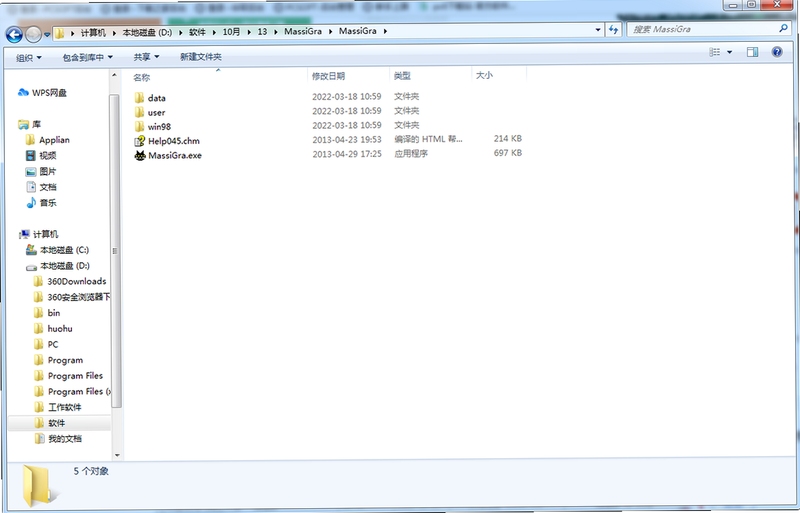Expand the arrow after 10月 breadcrumb

coord(249,32)
